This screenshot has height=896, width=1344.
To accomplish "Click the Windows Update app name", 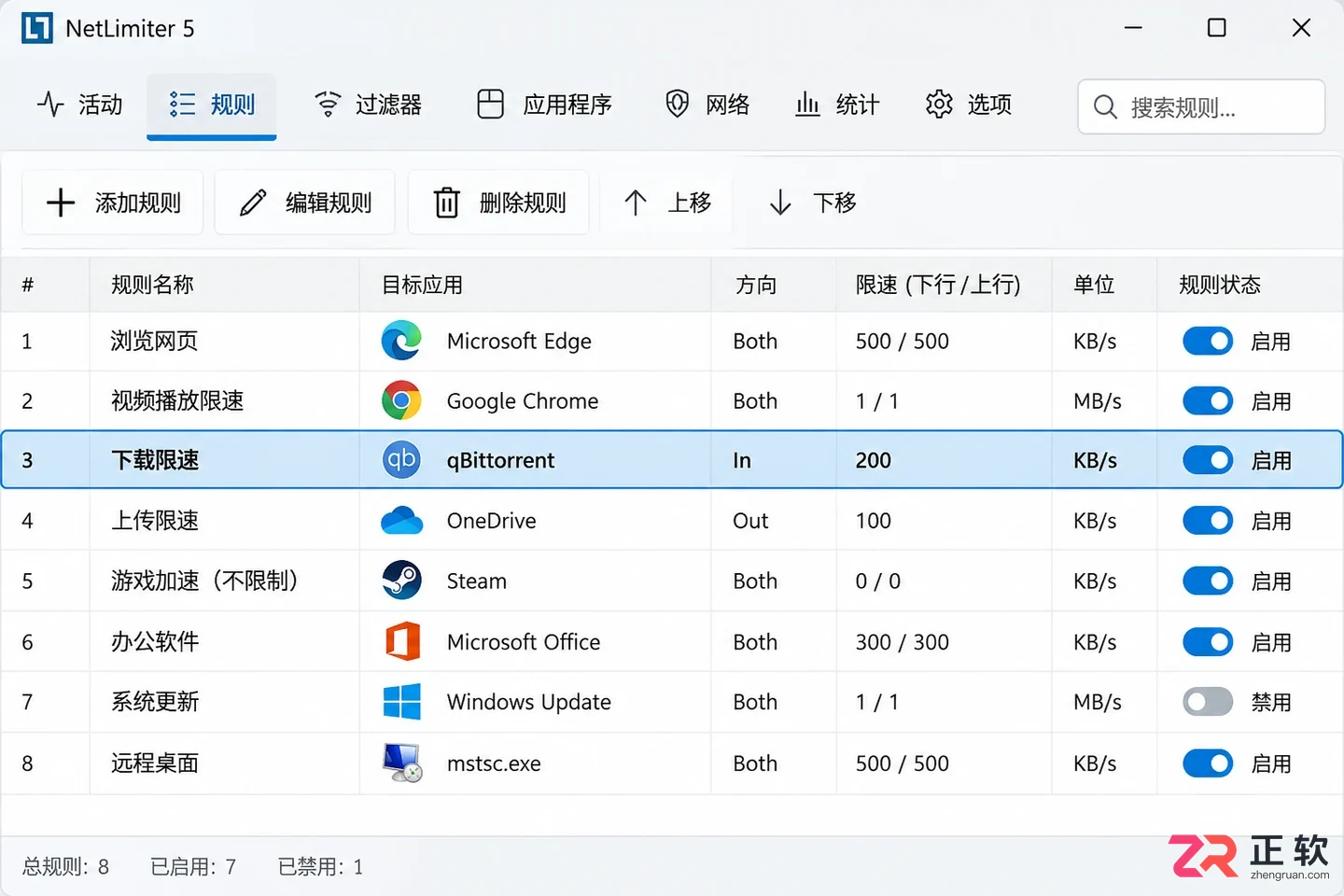I will (x=529, y=702).
